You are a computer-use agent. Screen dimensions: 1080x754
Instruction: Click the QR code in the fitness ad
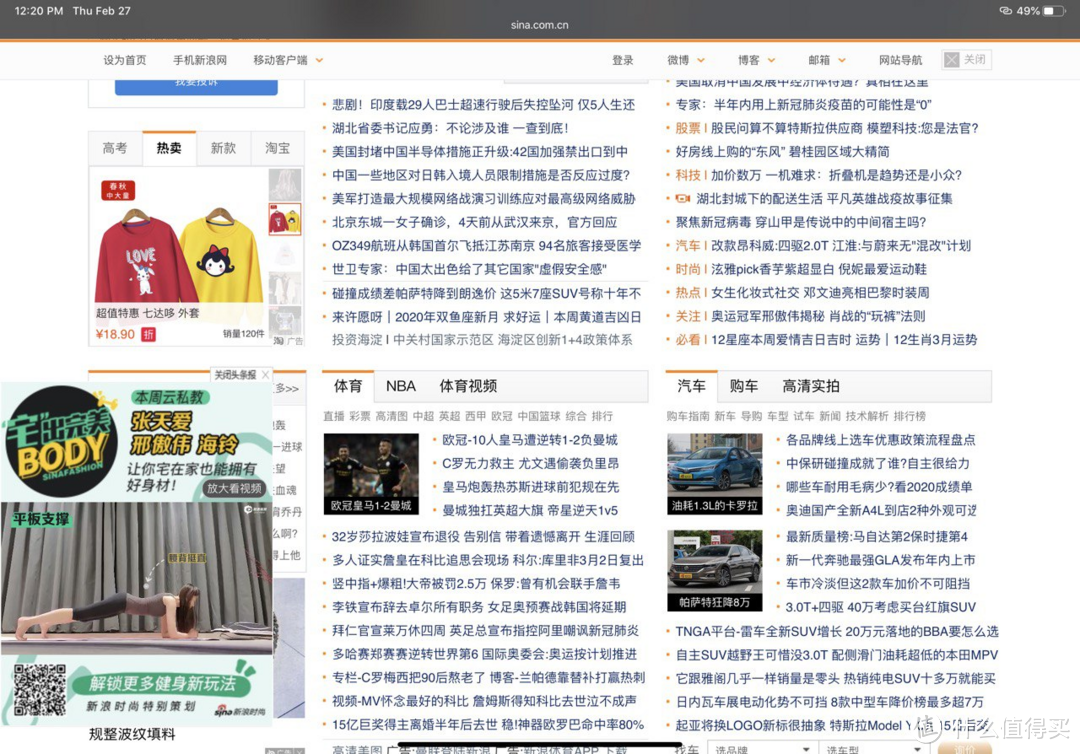click(39, 689)
